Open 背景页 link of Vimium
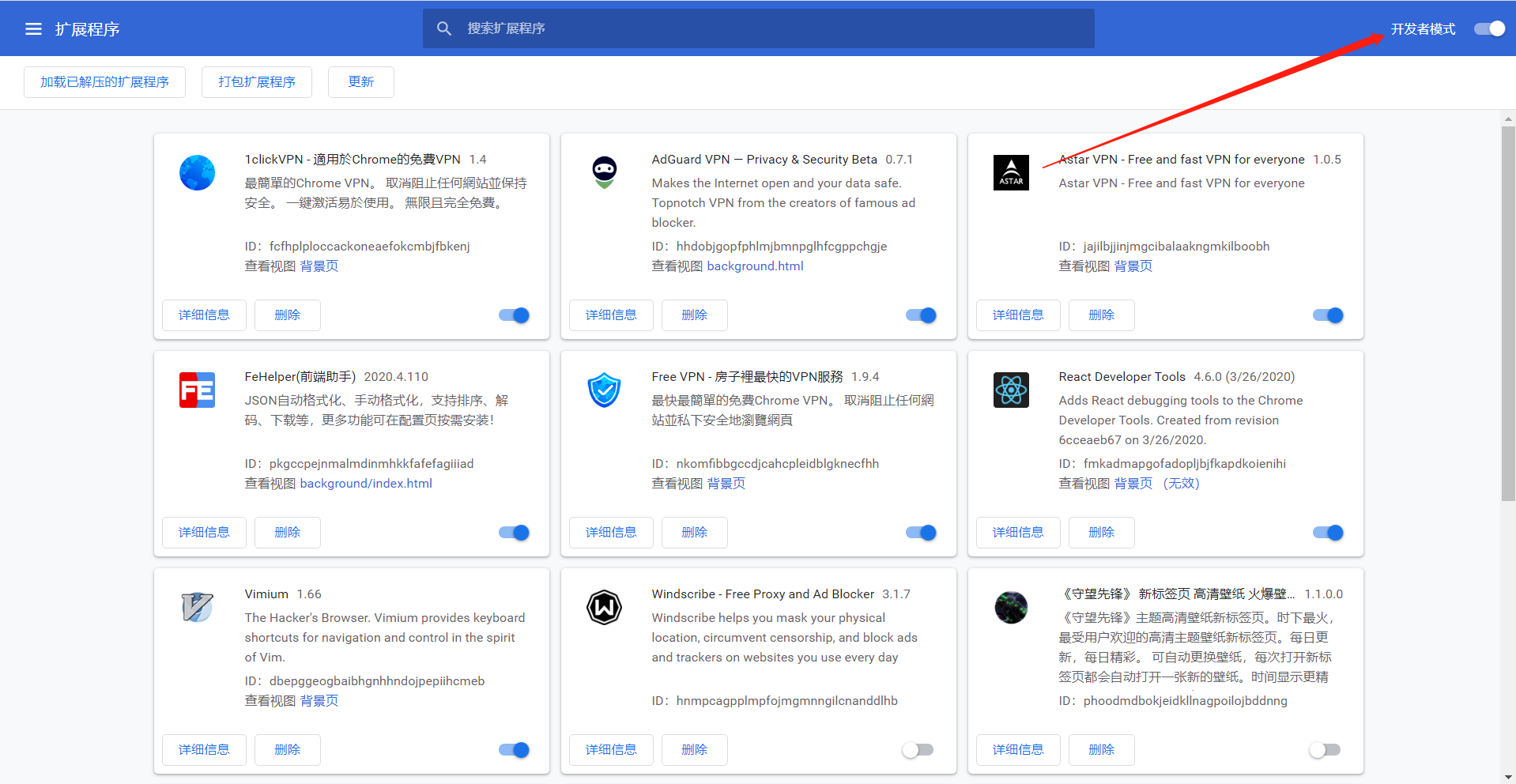 tap(319, 701)
